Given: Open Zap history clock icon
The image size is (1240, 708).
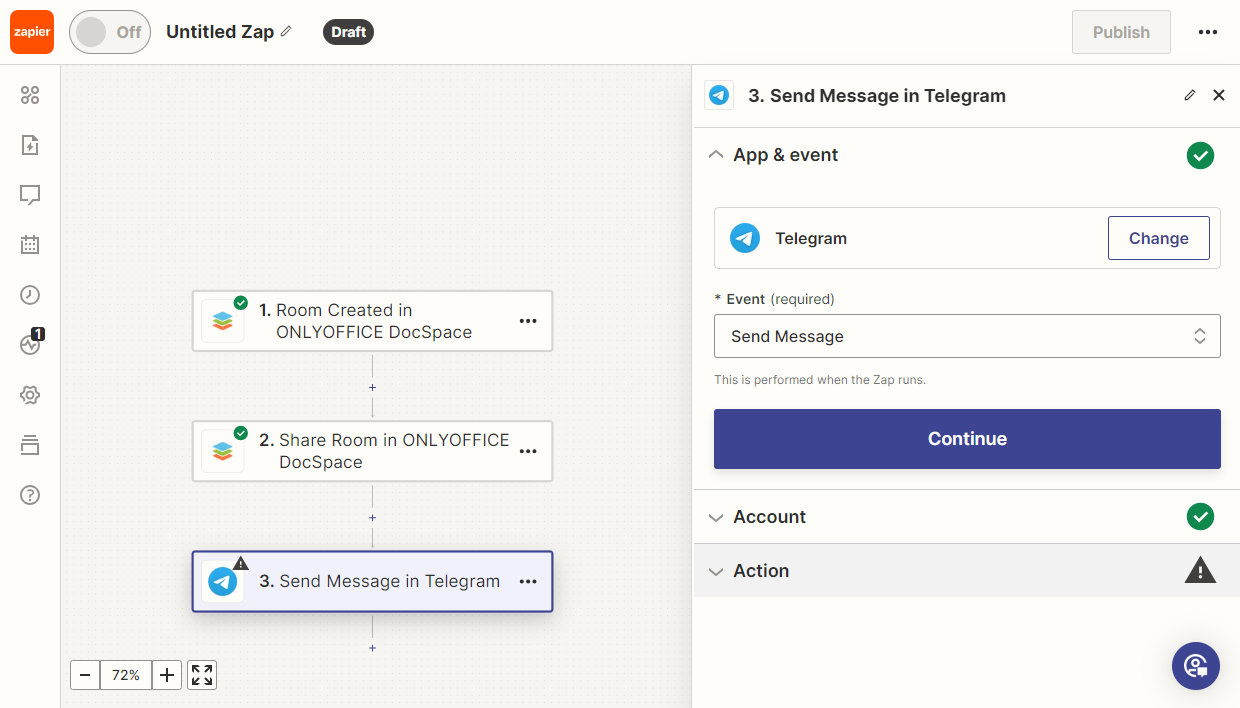Looking at the screenshot, I should (x=30, y=295).
